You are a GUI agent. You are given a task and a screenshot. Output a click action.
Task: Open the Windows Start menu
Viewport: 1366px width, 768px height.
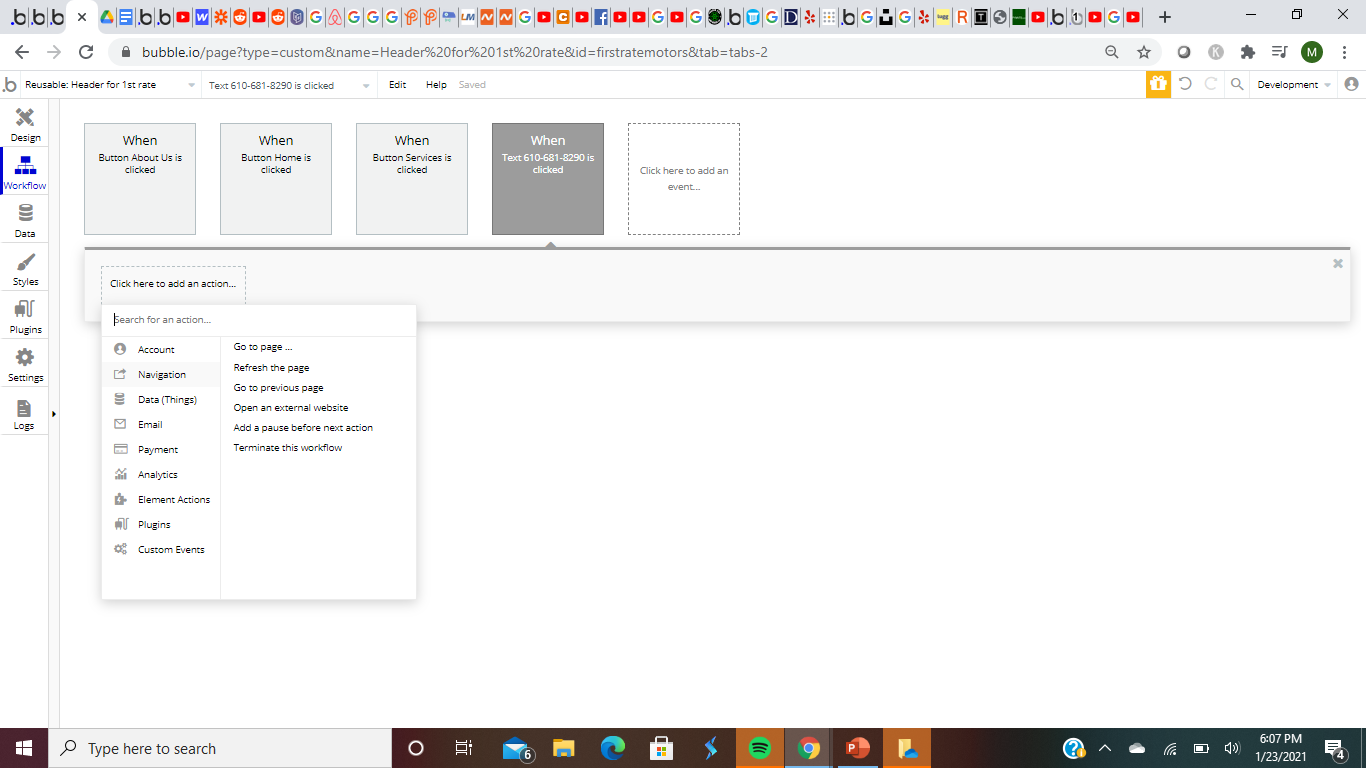pos(24,748)
